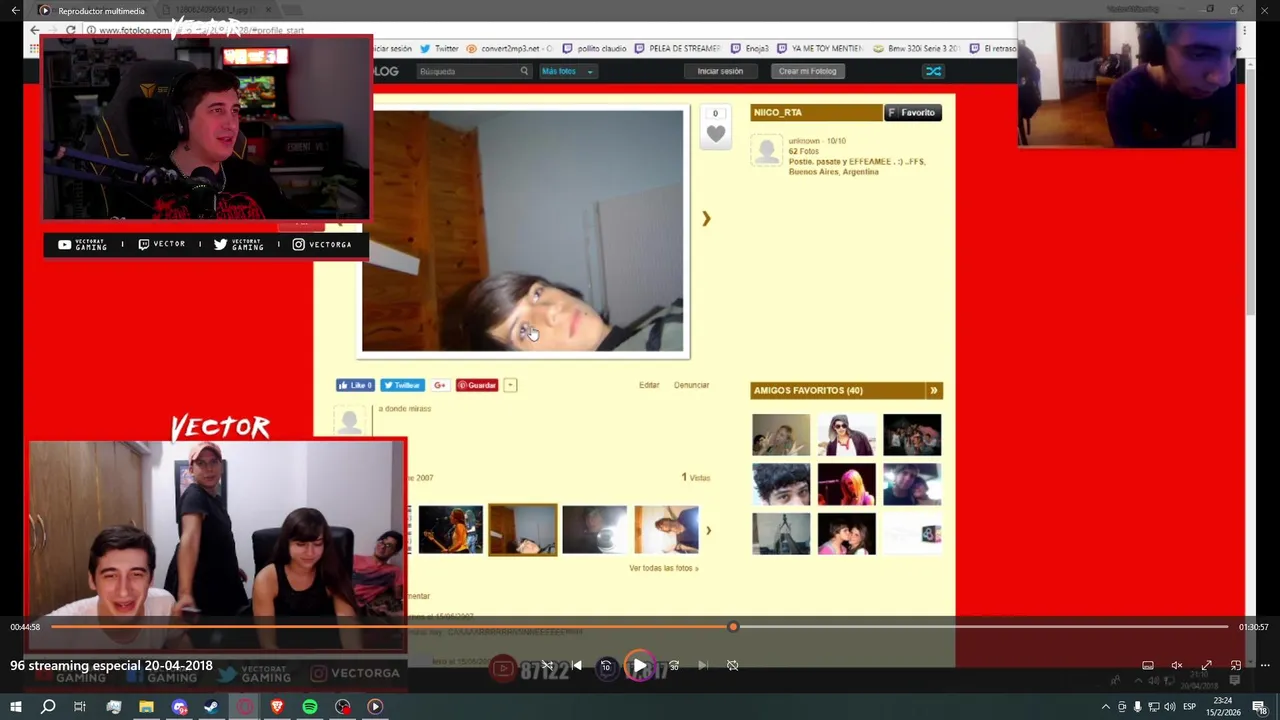Screen dimensions: 1280x720
Task: Click the microphone tray icon
Action: [1137, 707]
